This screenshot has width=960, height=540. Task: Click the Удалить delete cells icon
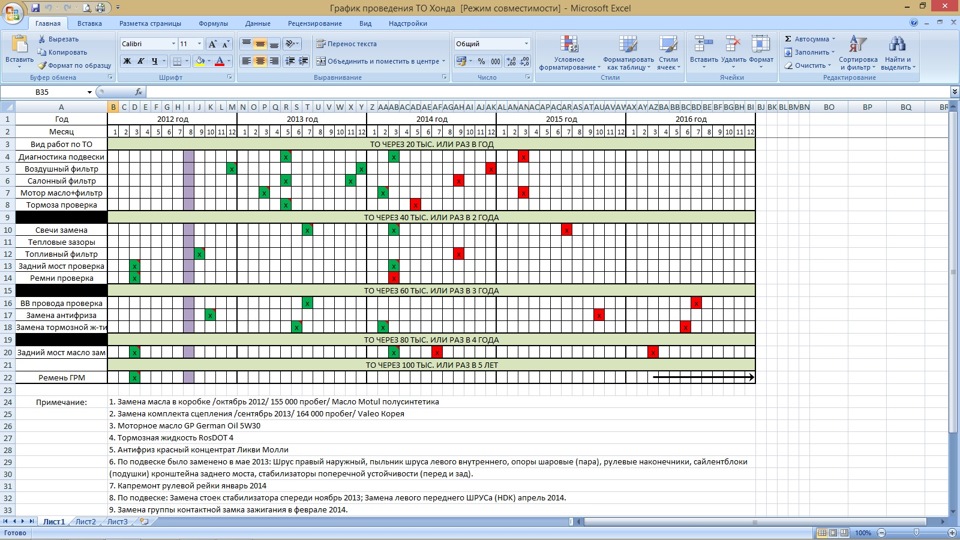click(x=733, y=44)
